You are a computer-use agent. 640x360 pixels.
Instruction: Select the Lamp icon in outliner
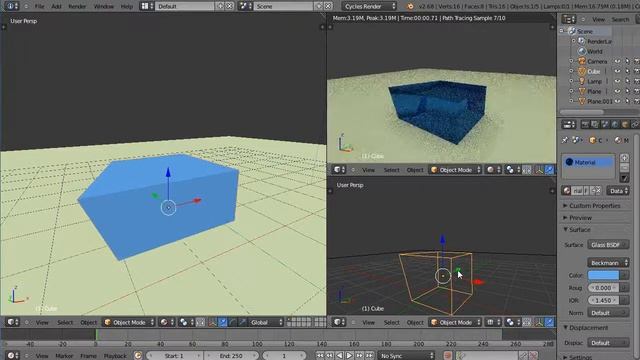[582, 81]
